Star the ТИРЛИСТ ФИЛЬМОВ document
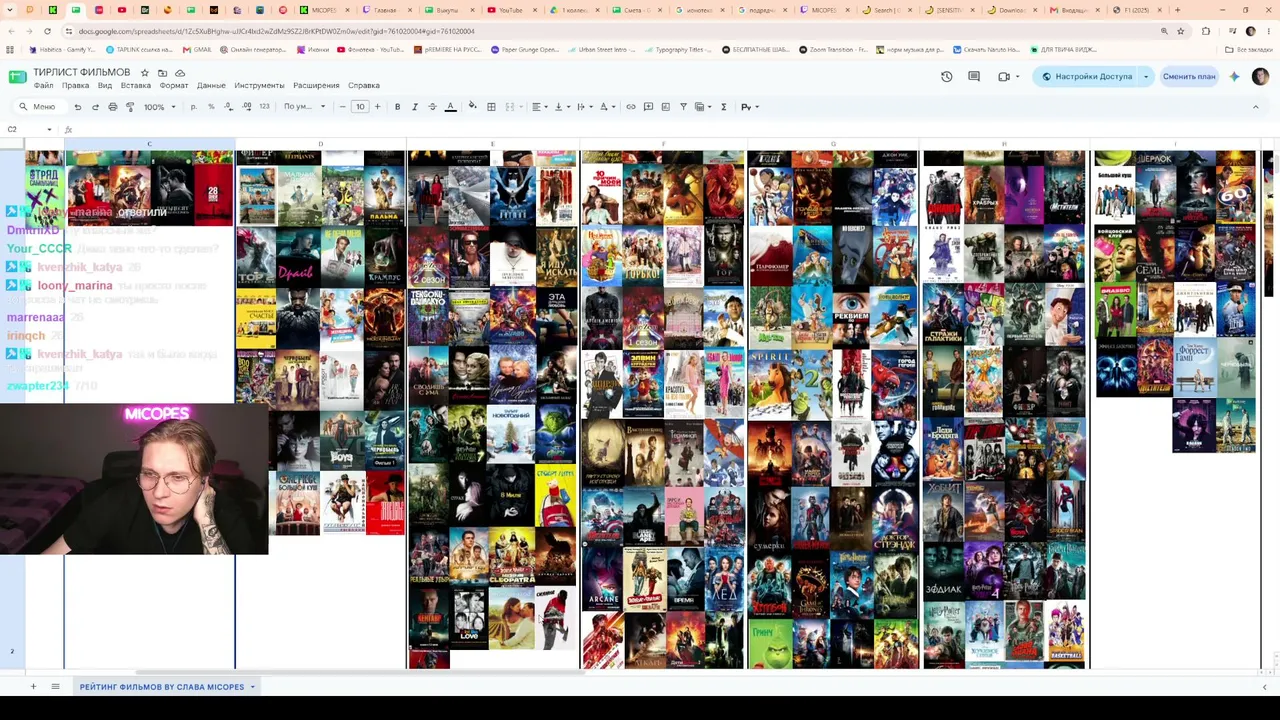Screen dimensions: 1280x720 (145, 73)
